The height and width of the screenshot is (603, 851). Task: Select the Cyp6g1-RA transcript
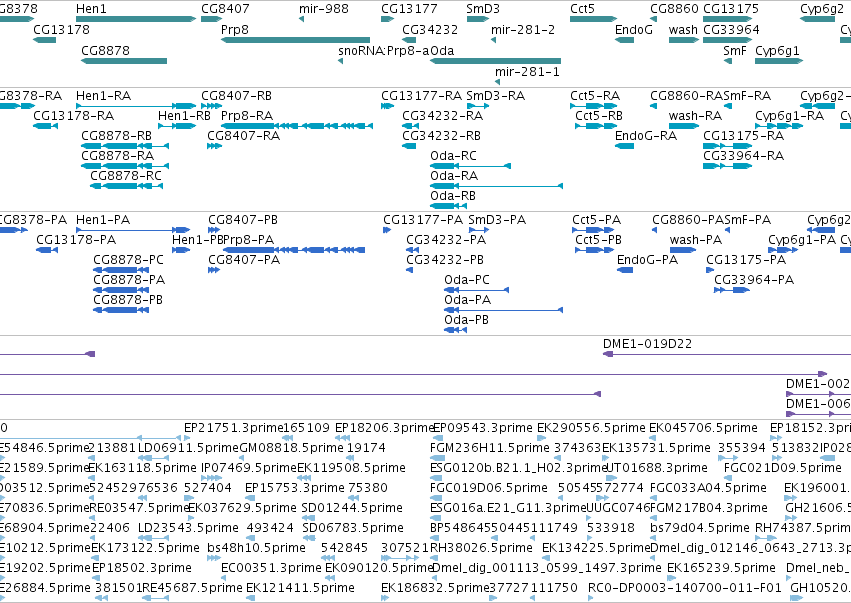(x=779, y=126)
